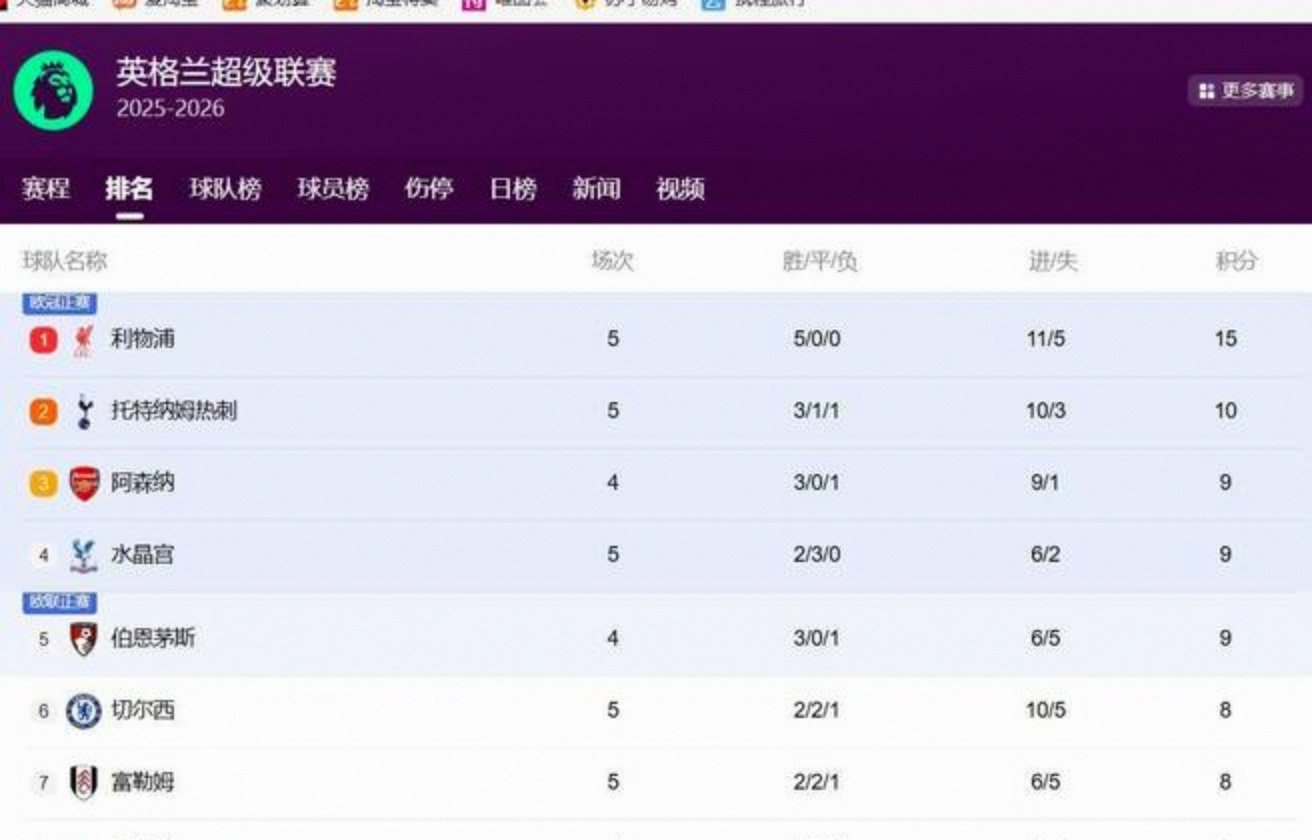Image resolution: width=1312 pixels, height=840 pixels.
Task: Open the 视频 tab
Action: [681, 189]
